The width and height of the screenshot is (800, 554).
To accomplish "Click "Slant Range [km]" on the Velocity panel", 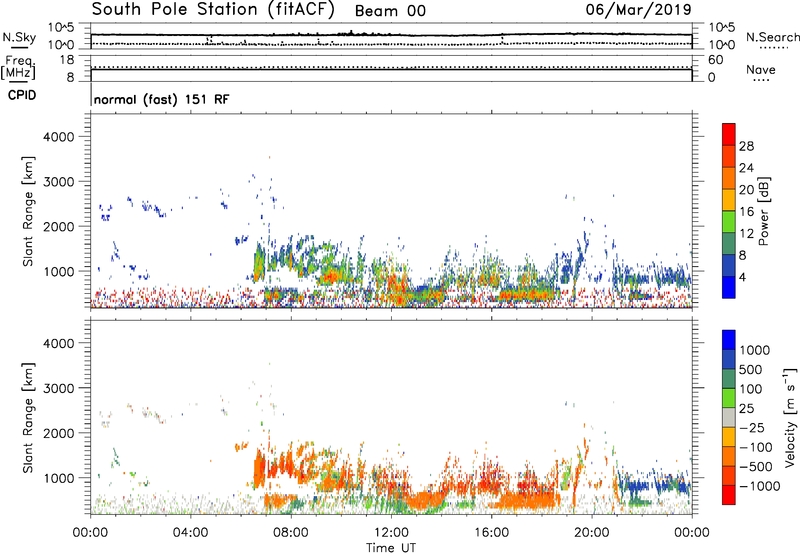I will pyautogui.click(x=28, y=417).
